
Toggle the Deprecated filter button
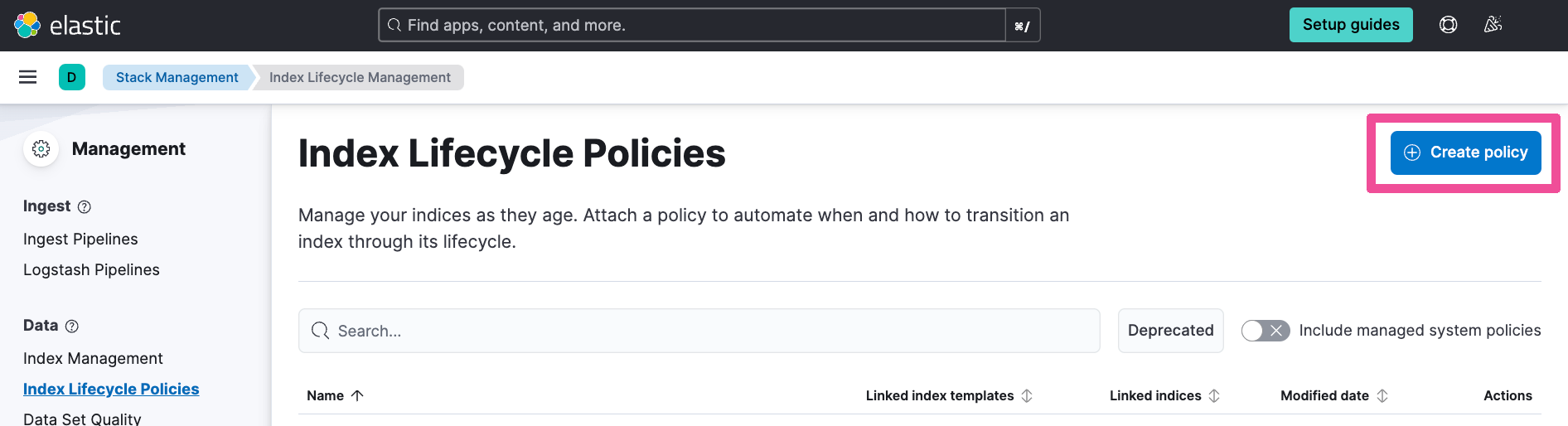coord(1170,331)
